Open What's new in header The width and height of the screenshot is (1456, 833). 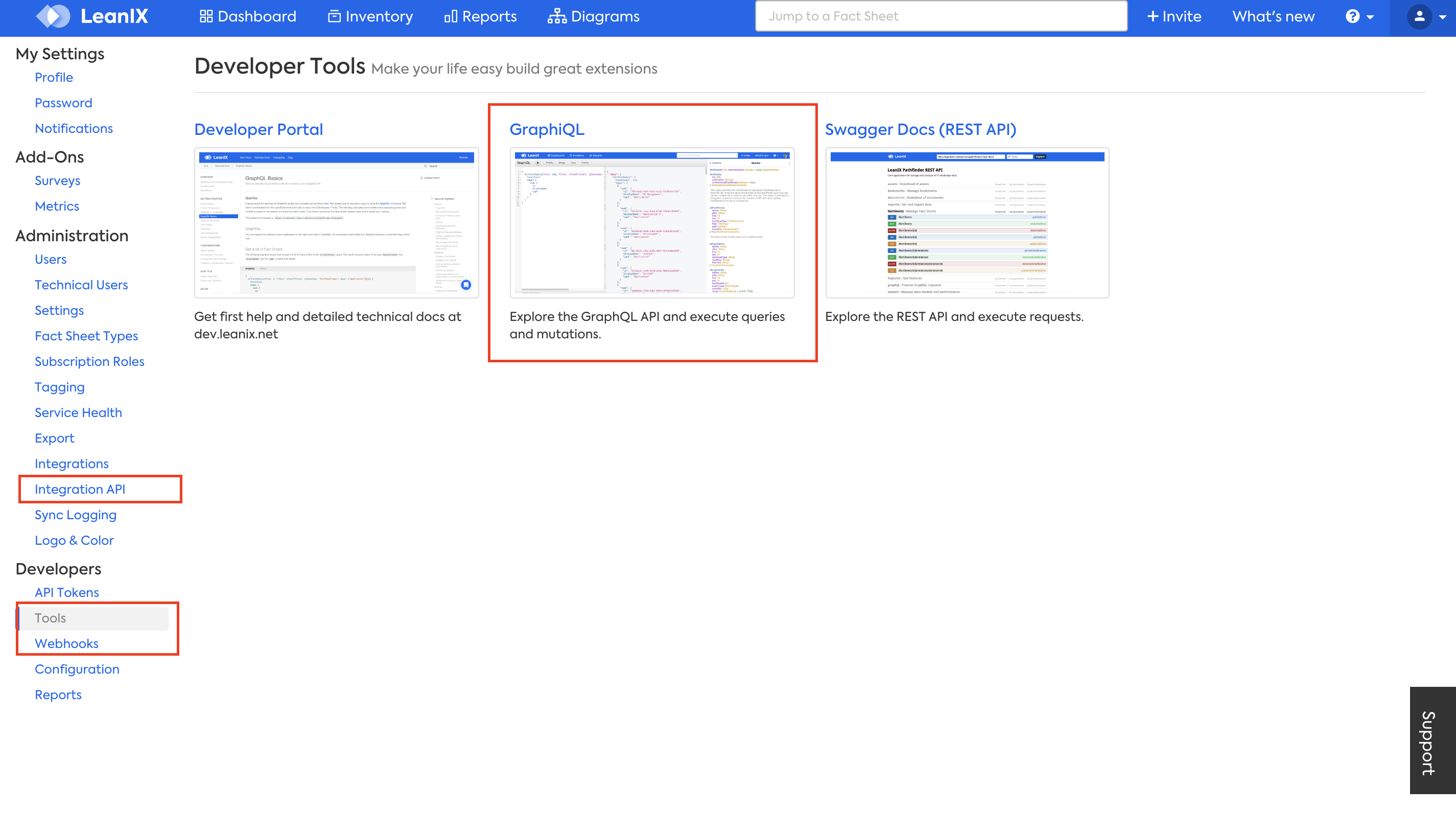[1273, 16]
